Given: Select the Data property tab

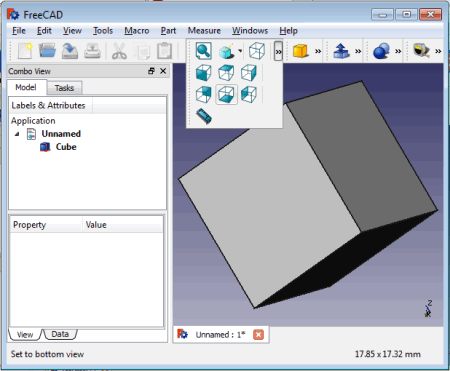Looking at the screenshot, I should click(x=60, y=334).
